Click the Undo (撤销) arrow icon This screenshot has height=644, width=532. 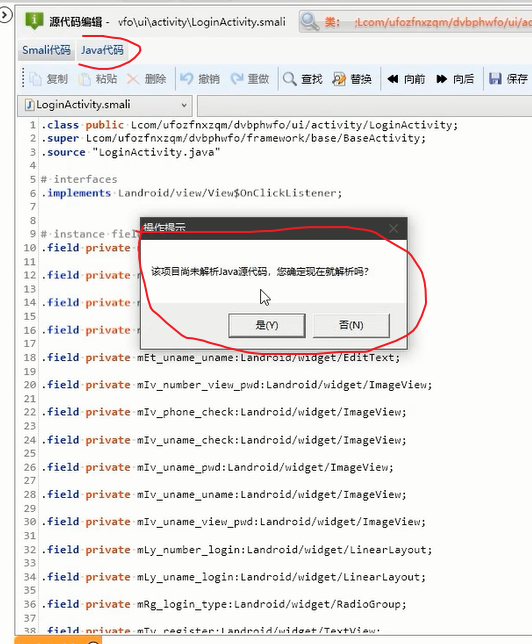click(x=187, y=78)
